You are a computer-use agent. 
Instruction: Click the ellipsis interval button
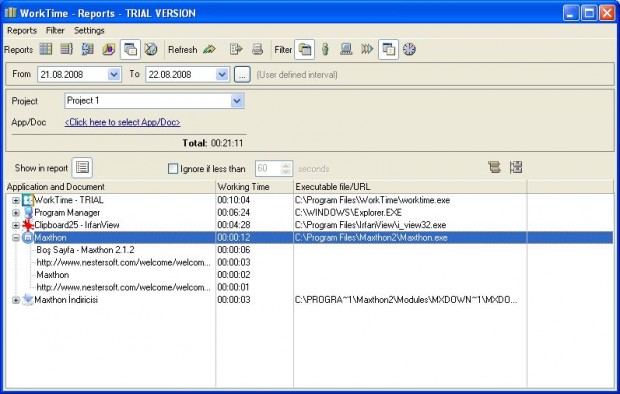tap(242, 74)
